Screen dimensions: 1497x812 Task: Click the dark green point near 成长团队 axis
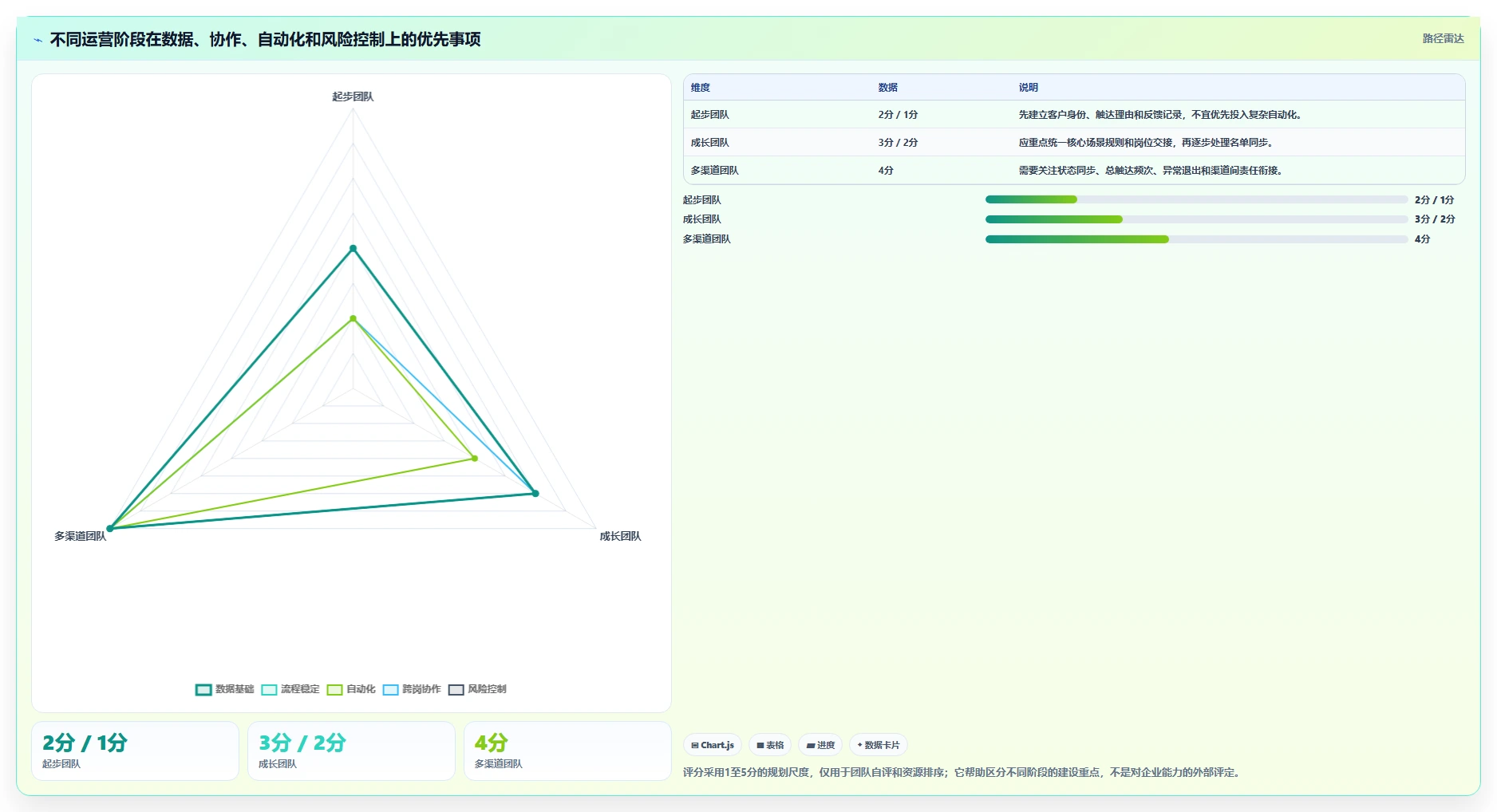[x=535, y=494]
